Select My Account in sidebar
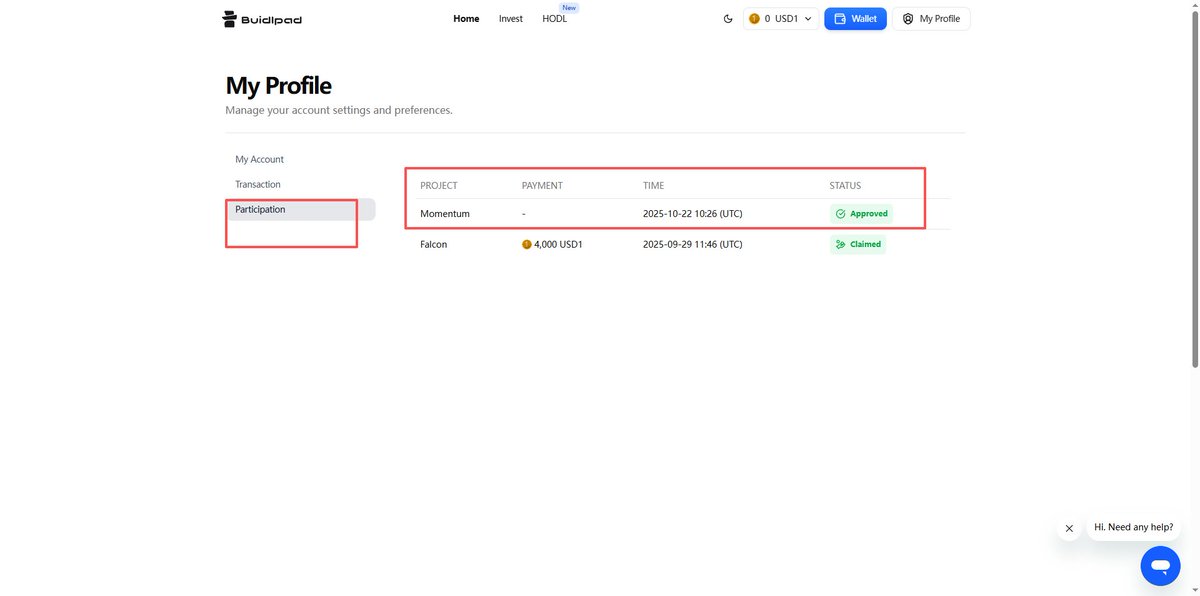 [x=260, y=159]
